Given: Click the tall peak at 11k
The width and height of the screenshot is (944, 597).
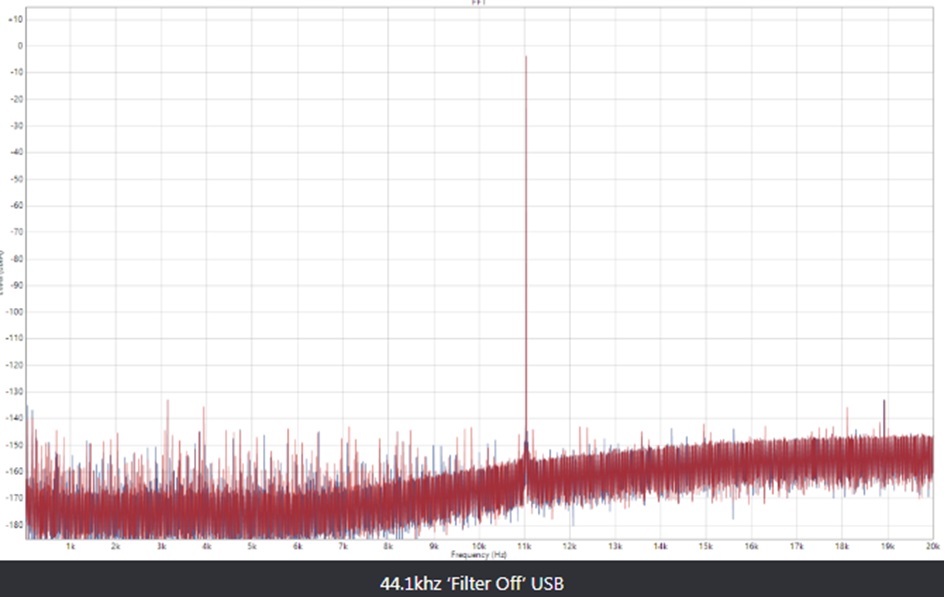Looking at the screenshot, I should tap(525, 200).
